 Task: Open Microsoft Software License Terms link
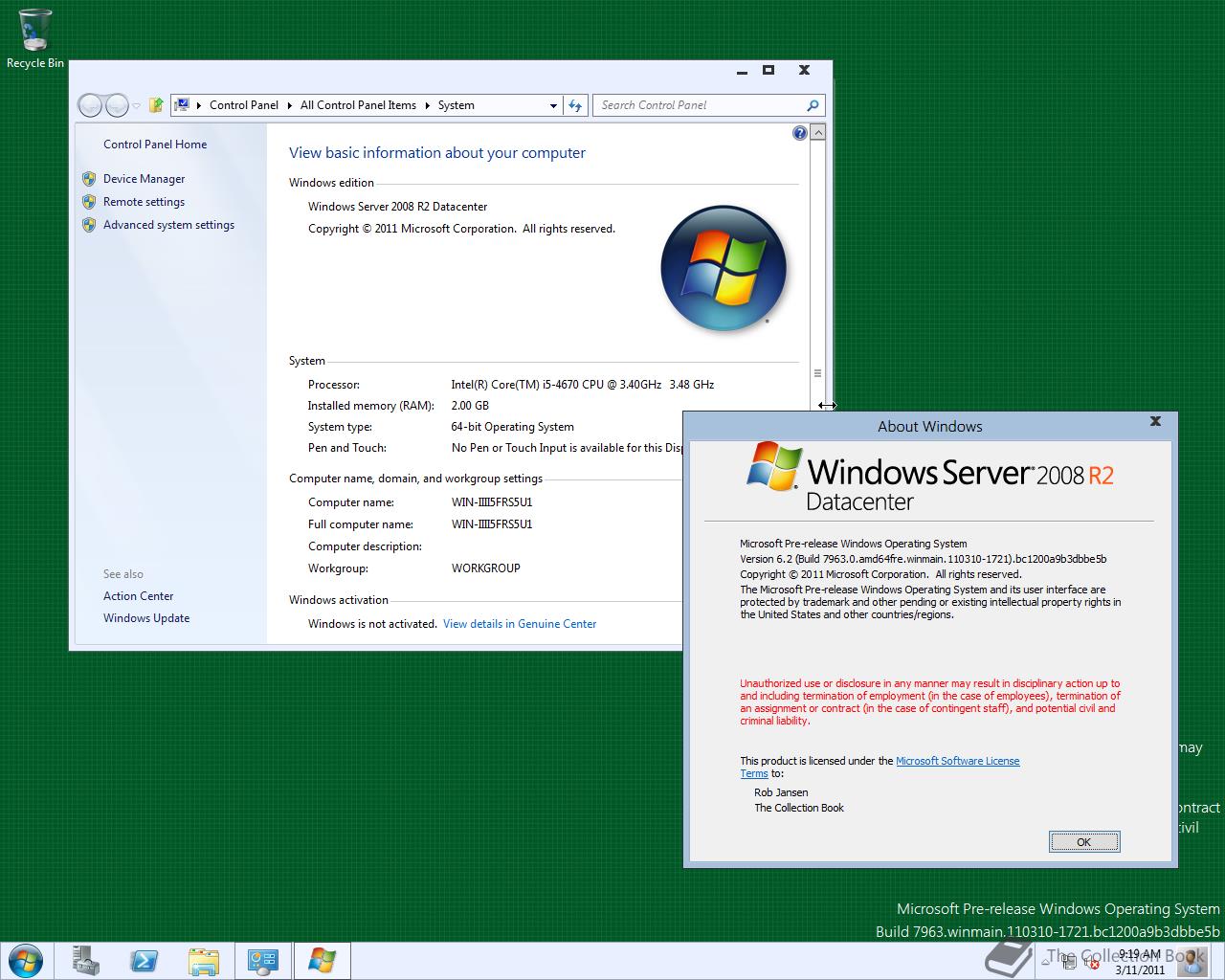point(957,762)
